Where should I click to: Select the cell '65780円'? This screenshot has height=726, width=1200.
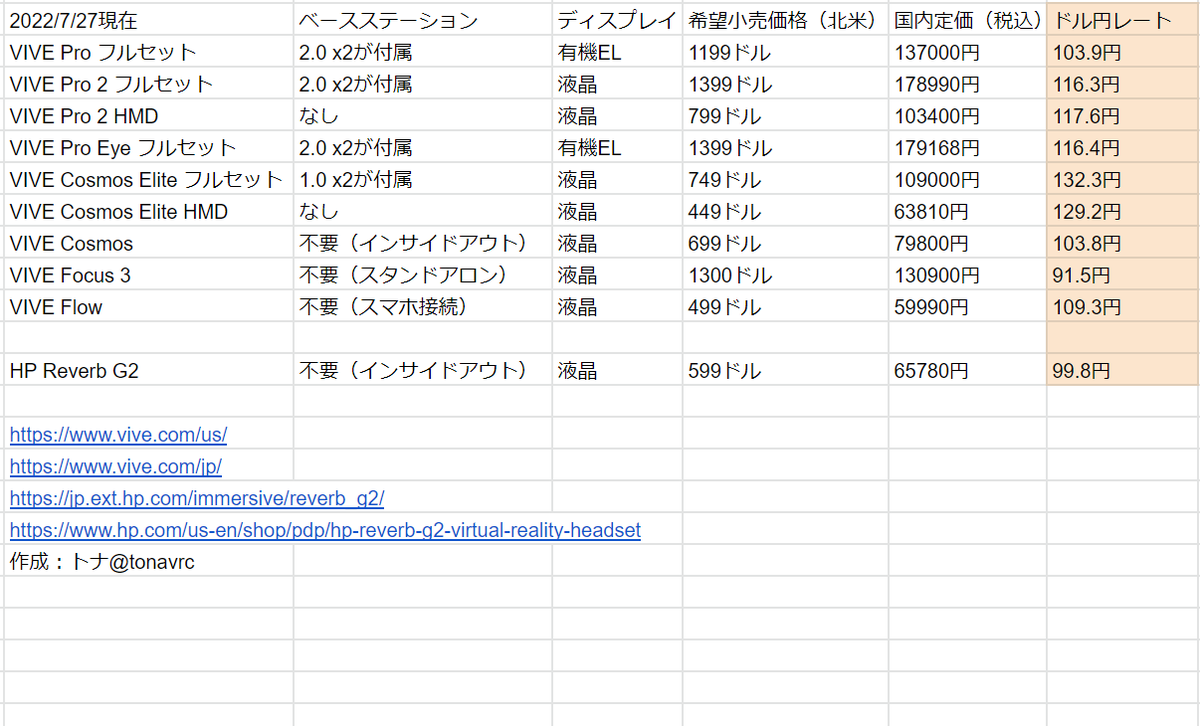[968, 371]
